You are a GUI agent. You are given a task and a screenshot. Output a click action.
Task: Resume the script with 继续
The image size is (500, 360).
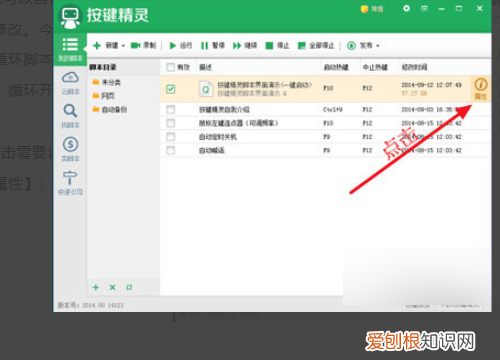245,45
